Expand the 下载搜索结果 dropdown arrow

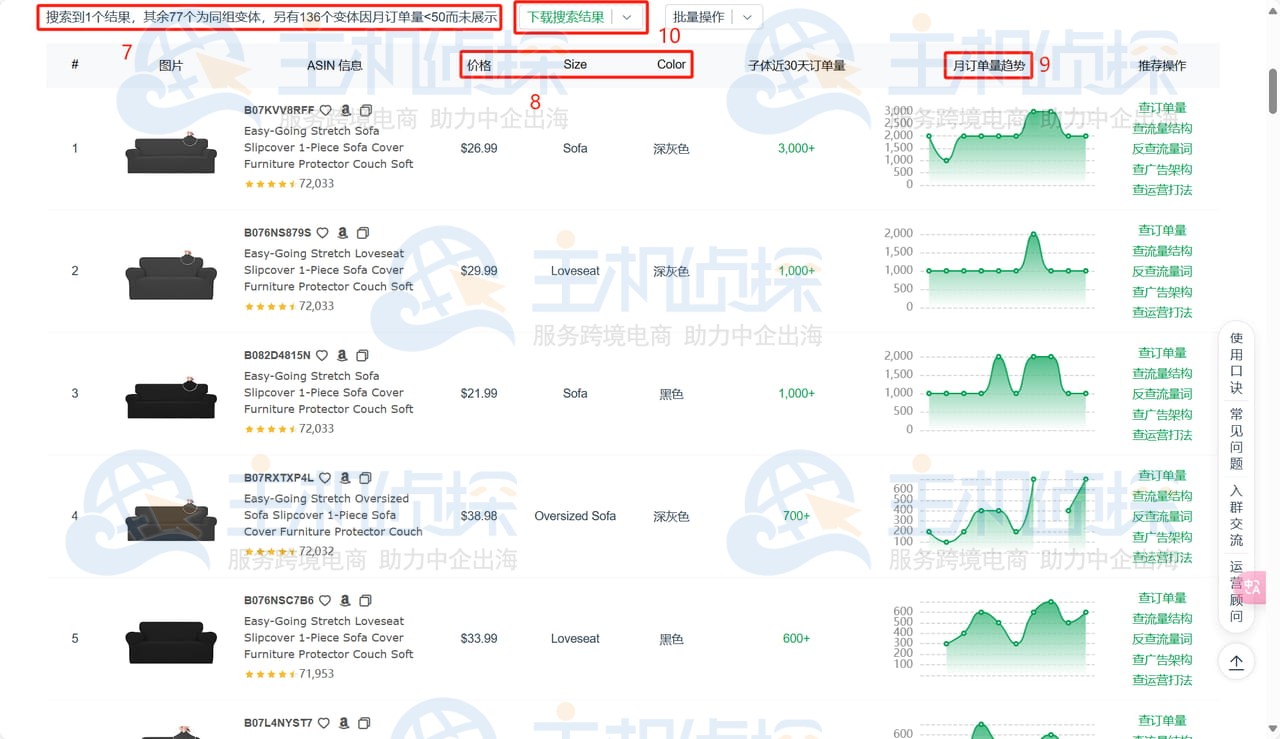point(627,16)
